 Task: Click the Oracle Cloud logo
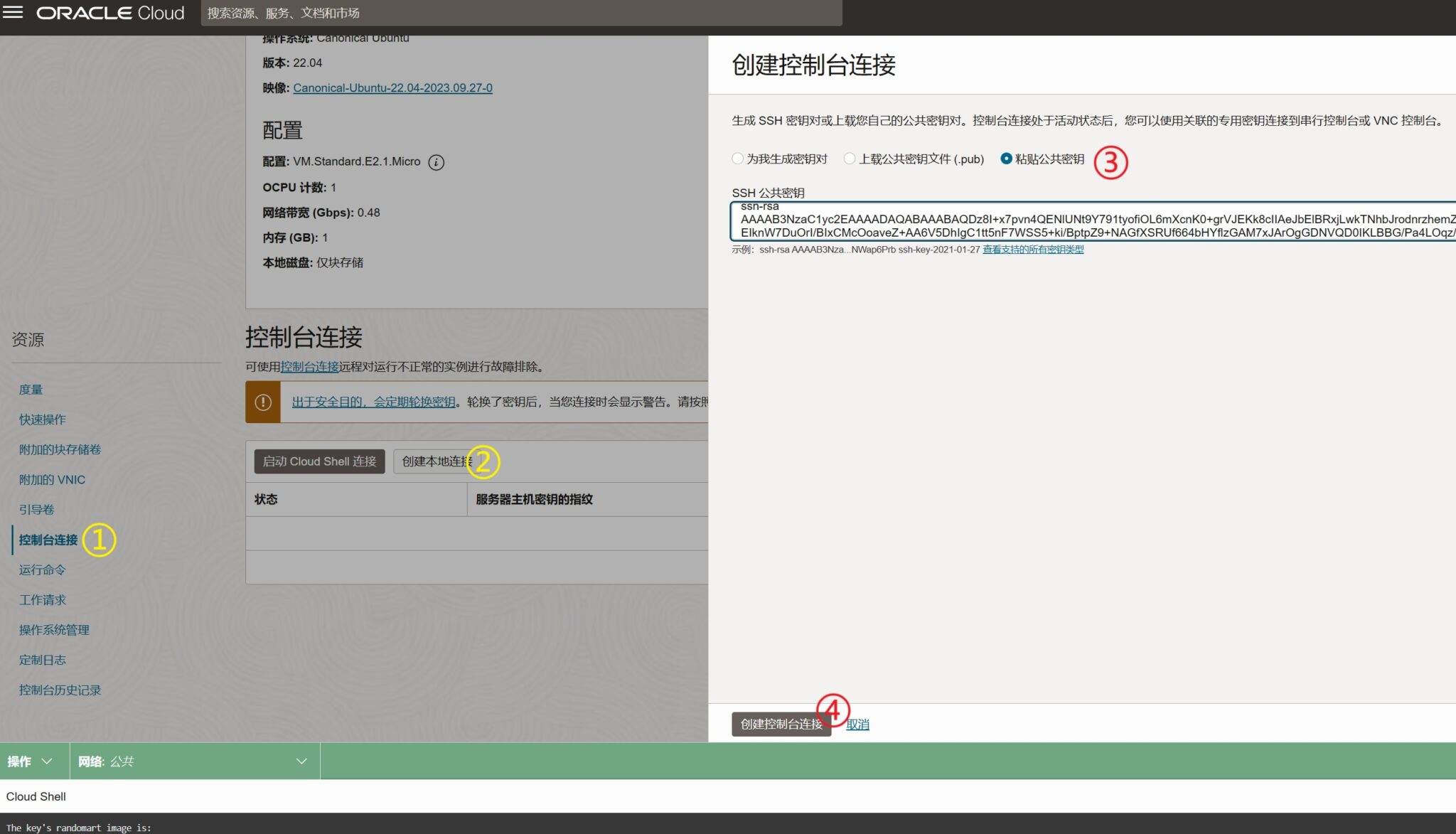(x=110, y=13)
